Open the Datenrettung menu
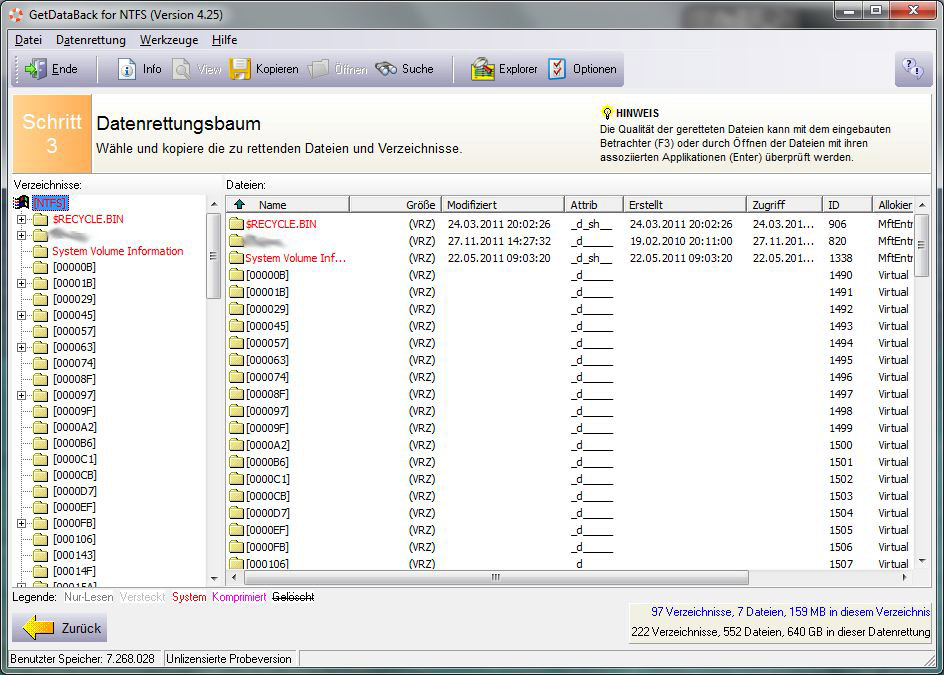 coord(91,40)
